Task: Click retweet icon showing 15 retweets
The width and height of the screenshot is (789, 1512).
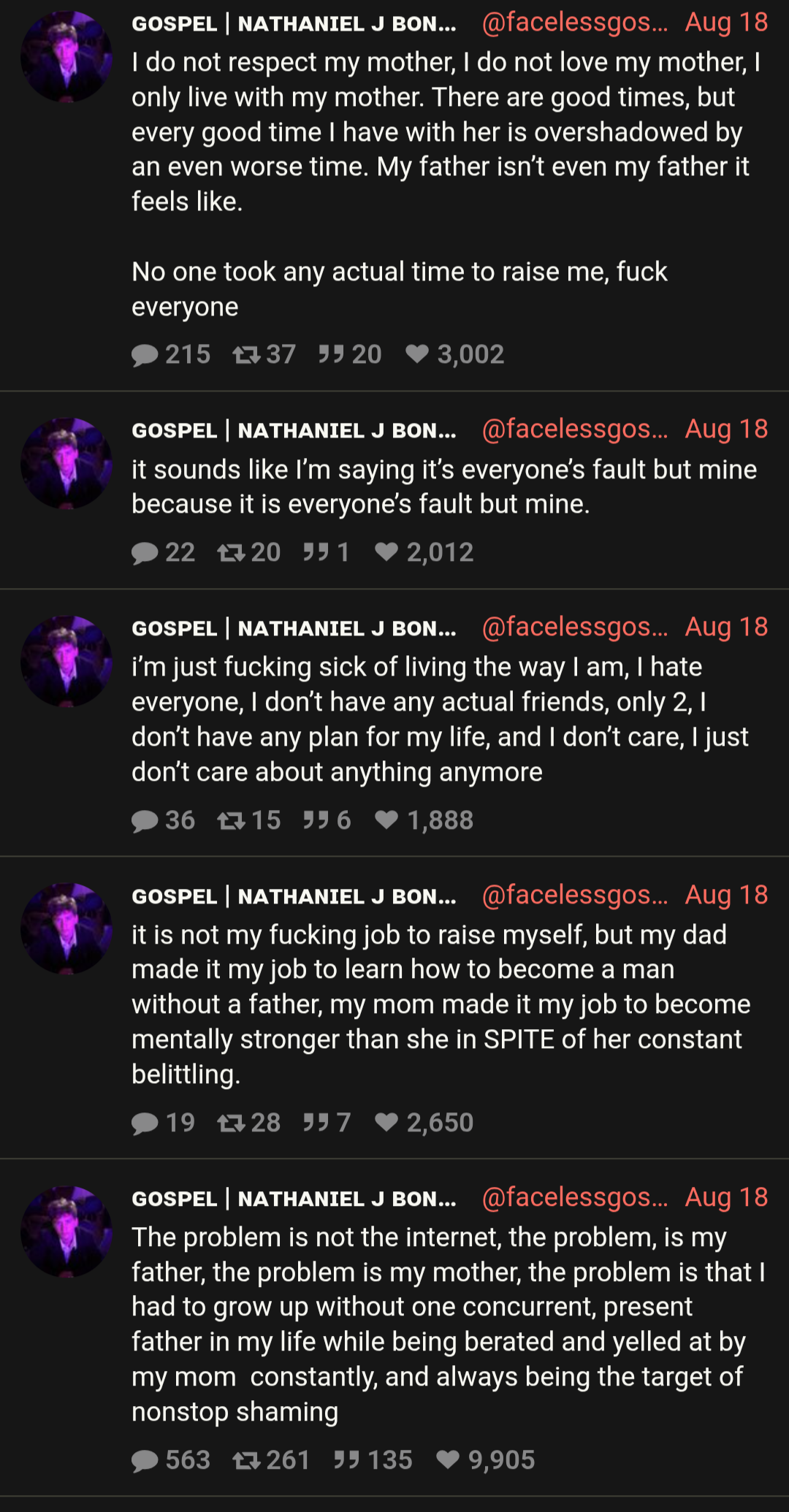Action: click(x=231, y=821)
